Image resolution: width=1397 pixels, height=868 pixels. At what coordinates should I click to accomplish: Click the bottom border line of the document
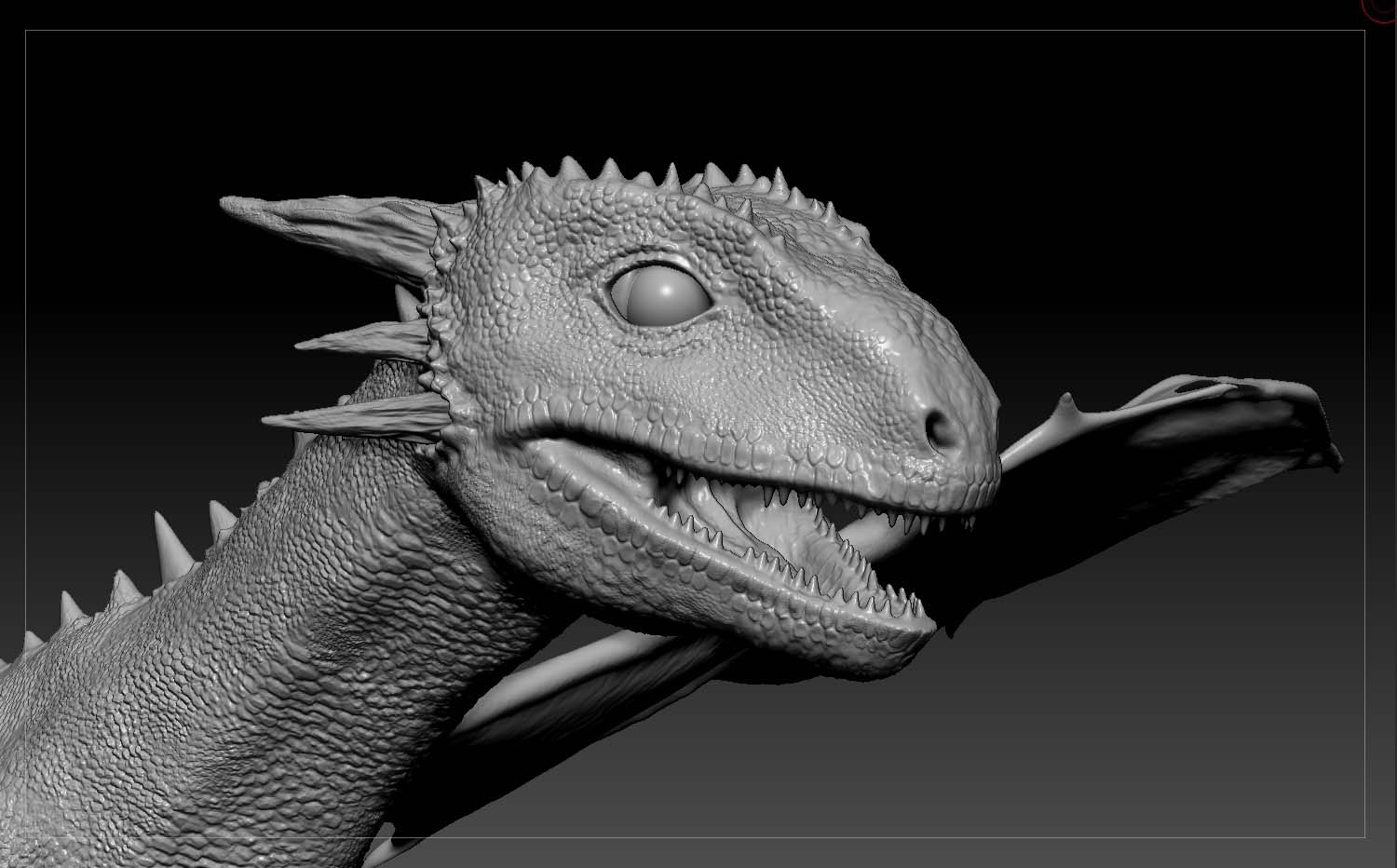tap(652, 837)
